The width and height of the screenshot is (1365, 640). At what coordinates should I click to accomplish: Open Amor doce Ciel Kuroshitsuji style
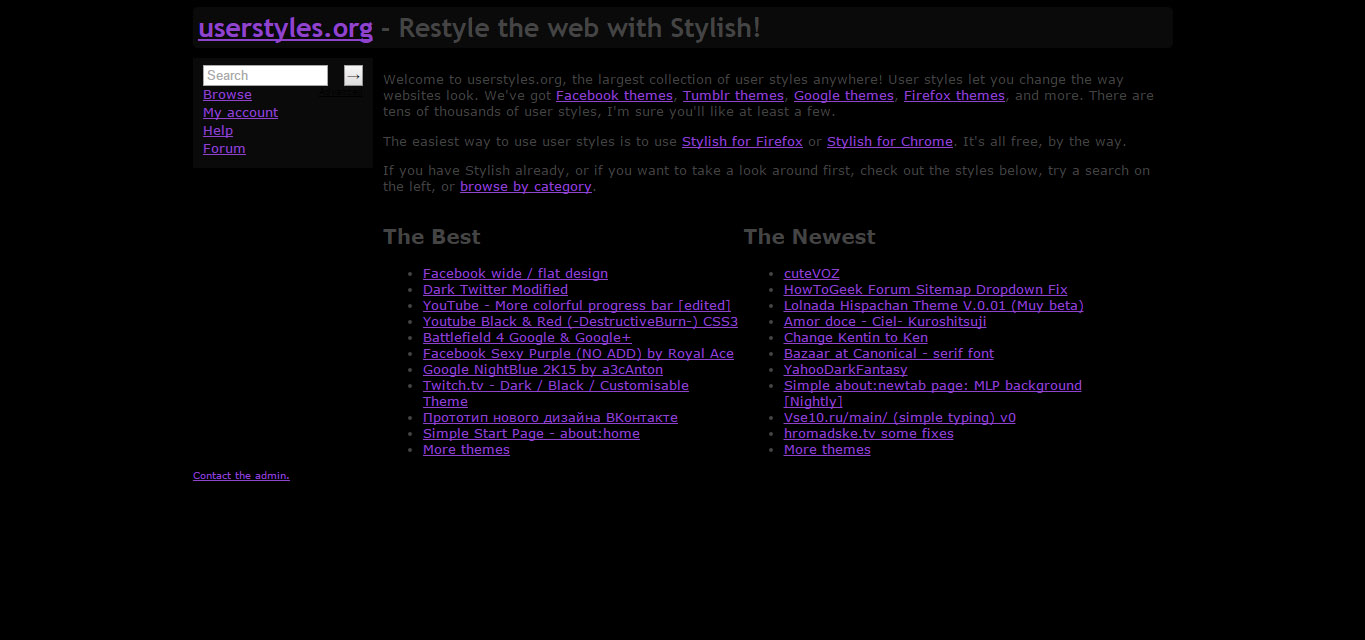coord(885,322)
